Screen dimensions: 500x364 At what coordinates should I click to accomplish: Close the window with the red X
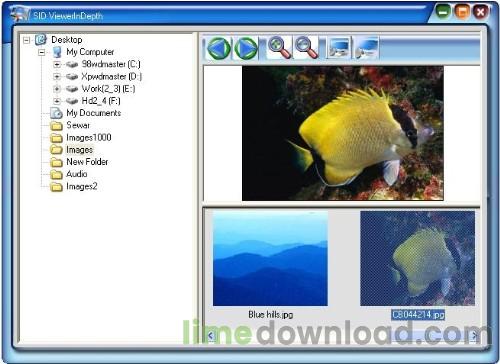pos(481,12)
